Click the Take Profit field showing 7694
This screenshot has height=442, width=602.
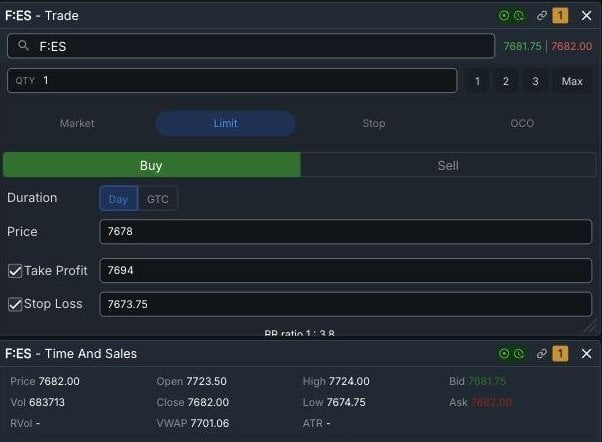[346, 270]
